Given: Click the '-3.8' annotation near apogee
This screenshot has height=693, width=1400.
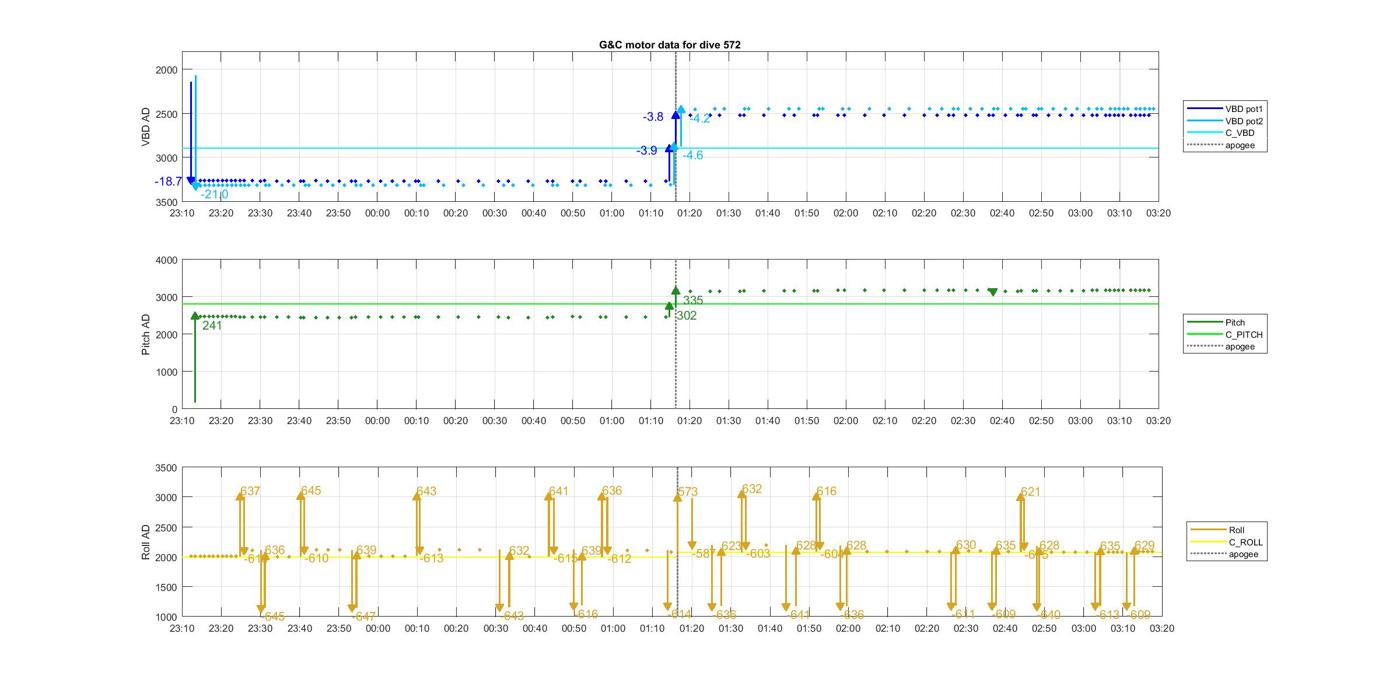Looking at the screenshot, I should 653,117.
